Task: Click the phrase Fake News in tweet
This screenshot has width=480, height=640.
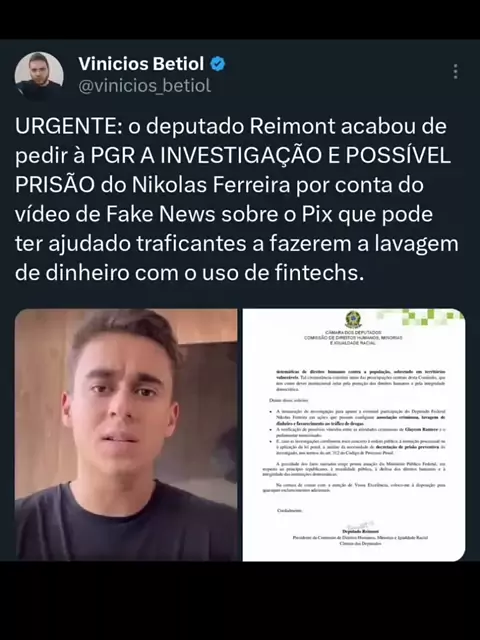Action: pyautogui.click(x=160, y=214)
